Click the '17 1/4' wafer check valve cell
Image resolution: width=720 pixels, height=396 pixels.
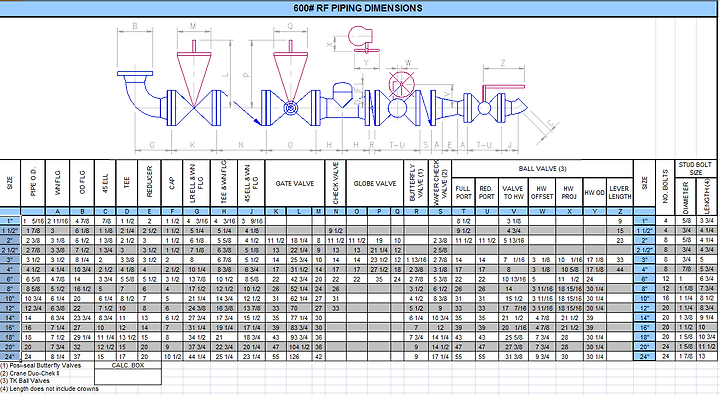(x=440, y=356)
